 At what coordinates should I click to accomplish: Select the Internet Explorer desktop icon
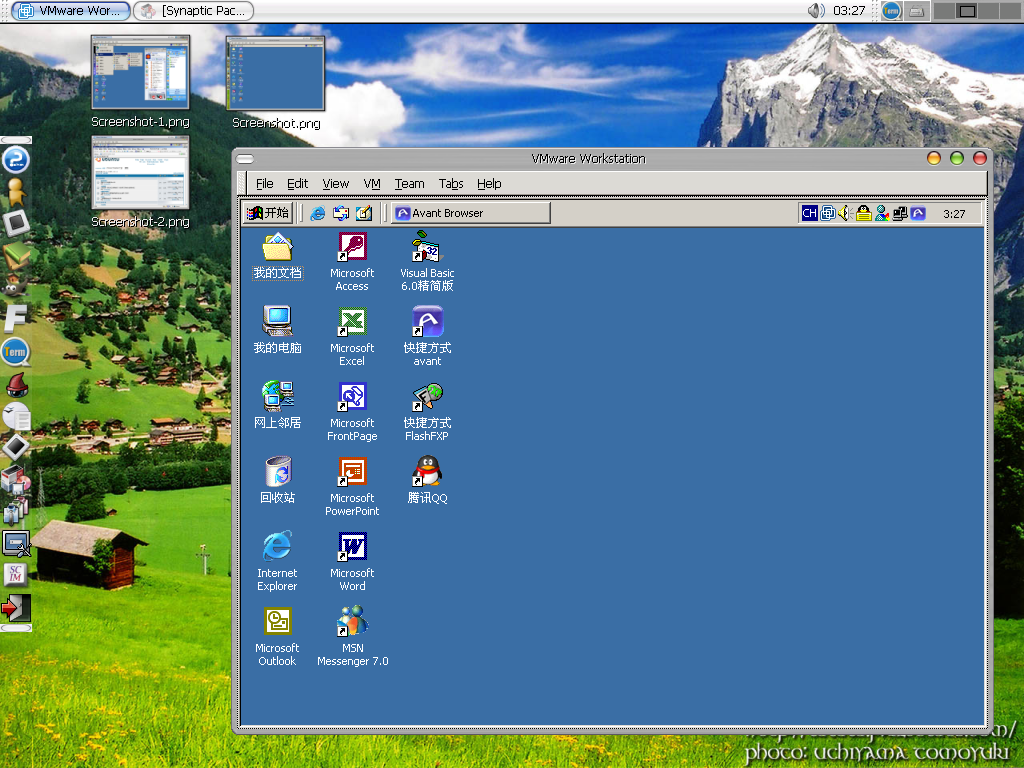[x=278, y=547]
